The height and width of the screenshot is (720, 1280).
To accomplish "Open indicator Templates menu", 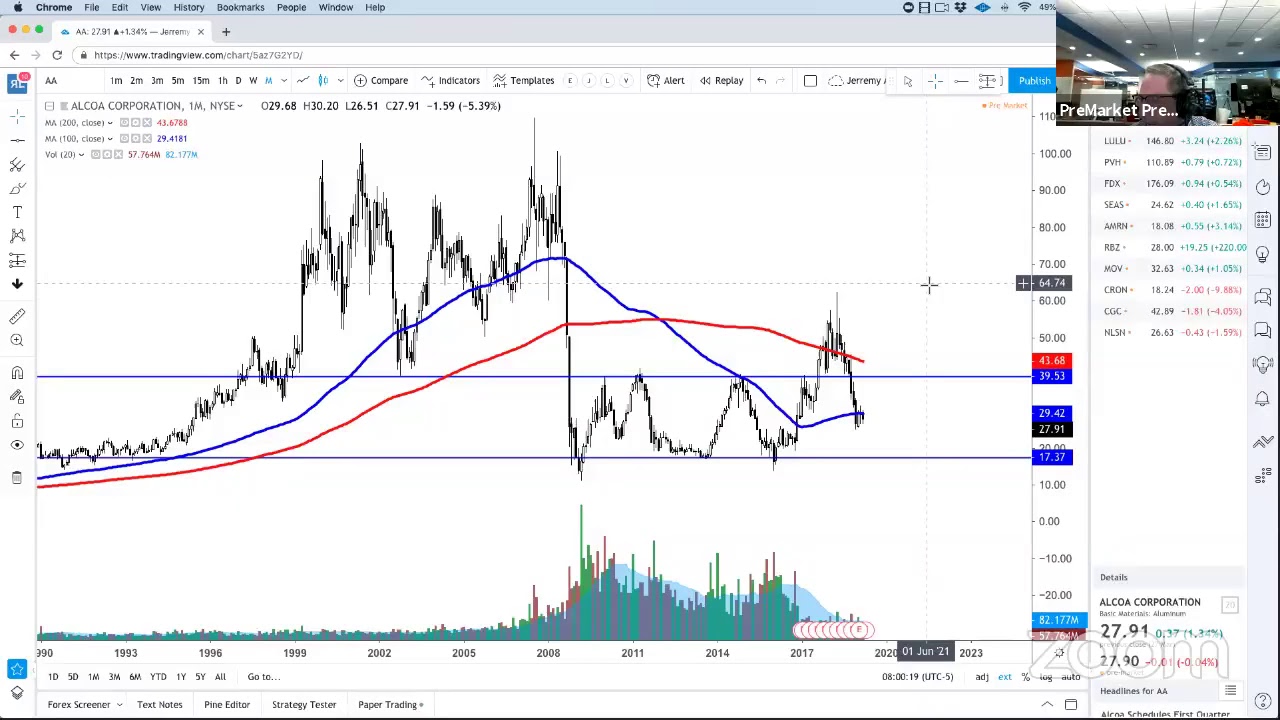I will [x=524, y=80].
